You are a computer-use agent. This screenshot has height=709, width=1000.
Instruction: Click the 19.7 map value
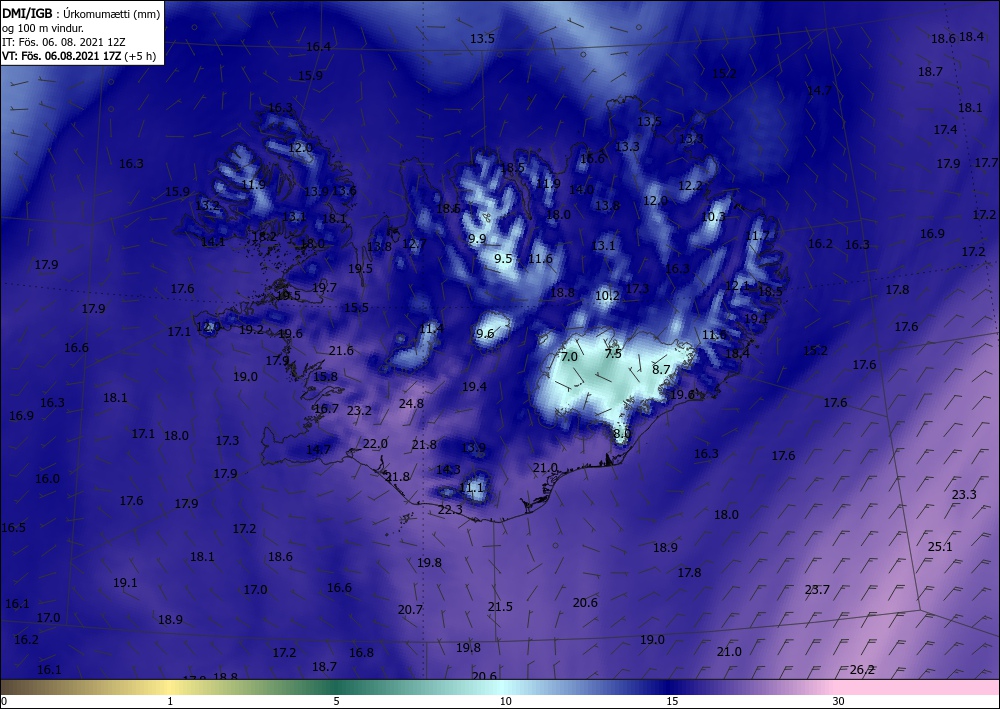click(x=324, y=288)
